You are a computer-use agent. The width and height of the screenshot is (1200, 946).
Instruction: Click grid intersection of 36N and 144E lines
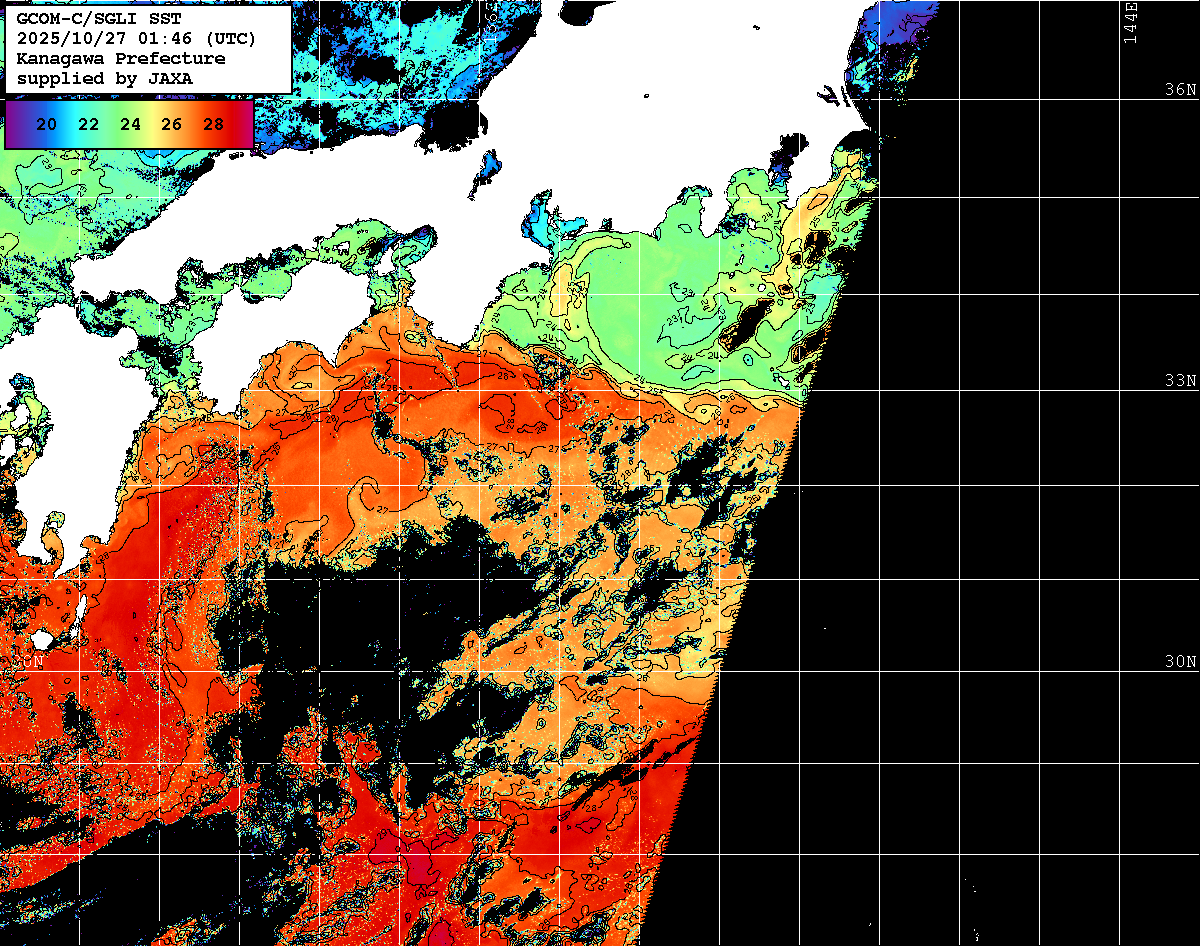(1119, 99)
